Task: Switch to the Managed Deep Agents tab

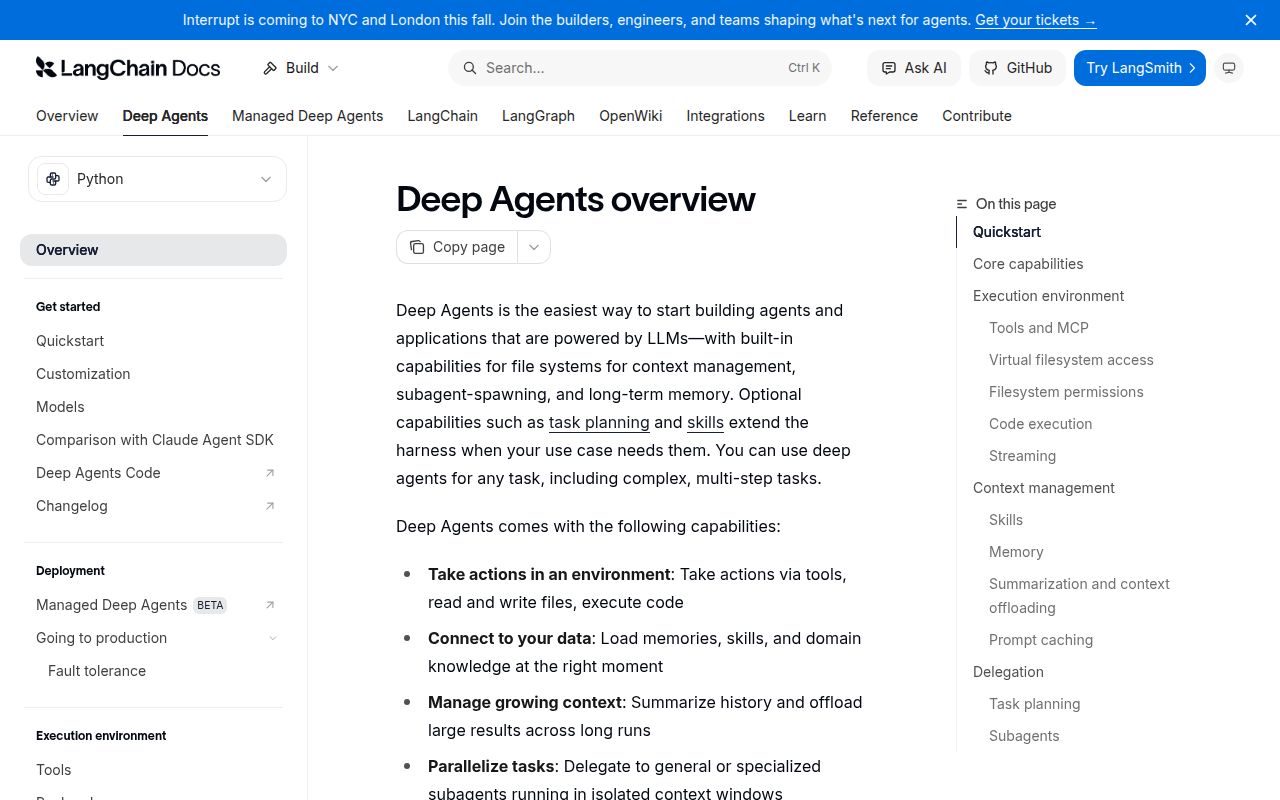Action: (x=308, y=116)
